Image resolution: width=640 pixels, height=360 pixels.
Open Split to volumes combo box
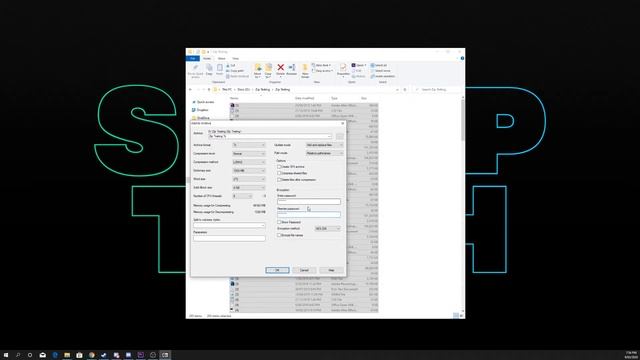(229, 225)
